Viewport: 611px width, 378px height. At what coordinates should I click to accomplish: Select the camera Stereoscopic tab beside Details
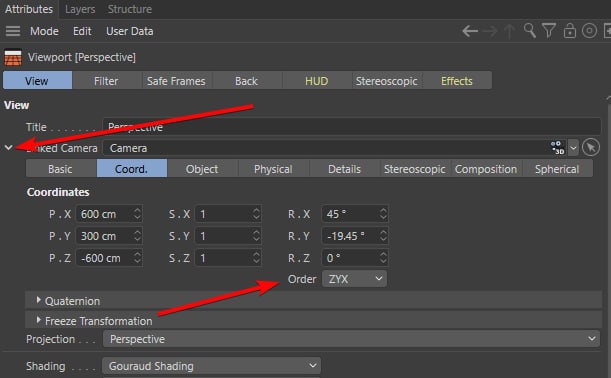415,169
